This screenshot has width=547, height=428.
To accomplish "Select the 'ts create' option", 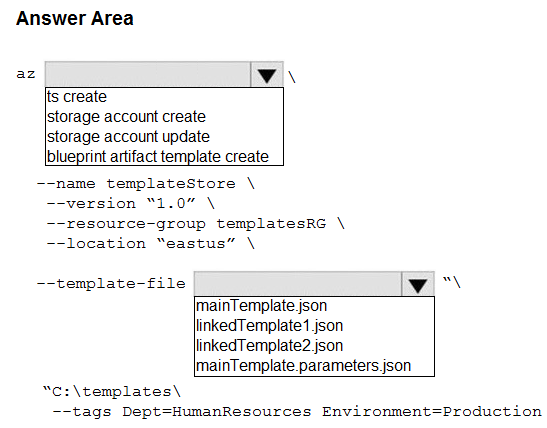I will point(77,97).
